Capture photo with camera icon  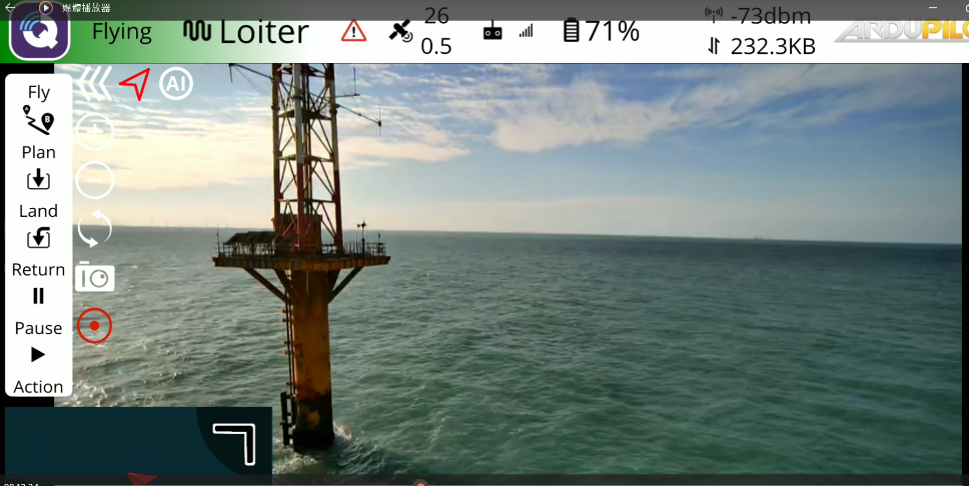coord(95,278)
